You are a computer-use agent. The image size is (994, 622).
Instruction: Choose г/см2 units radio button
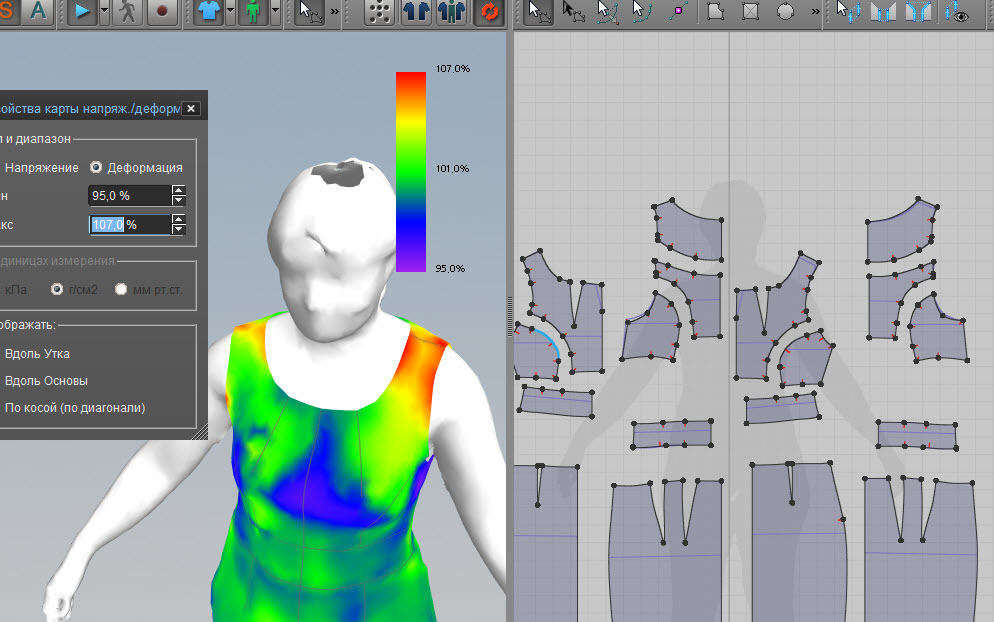tap(58, 289)
